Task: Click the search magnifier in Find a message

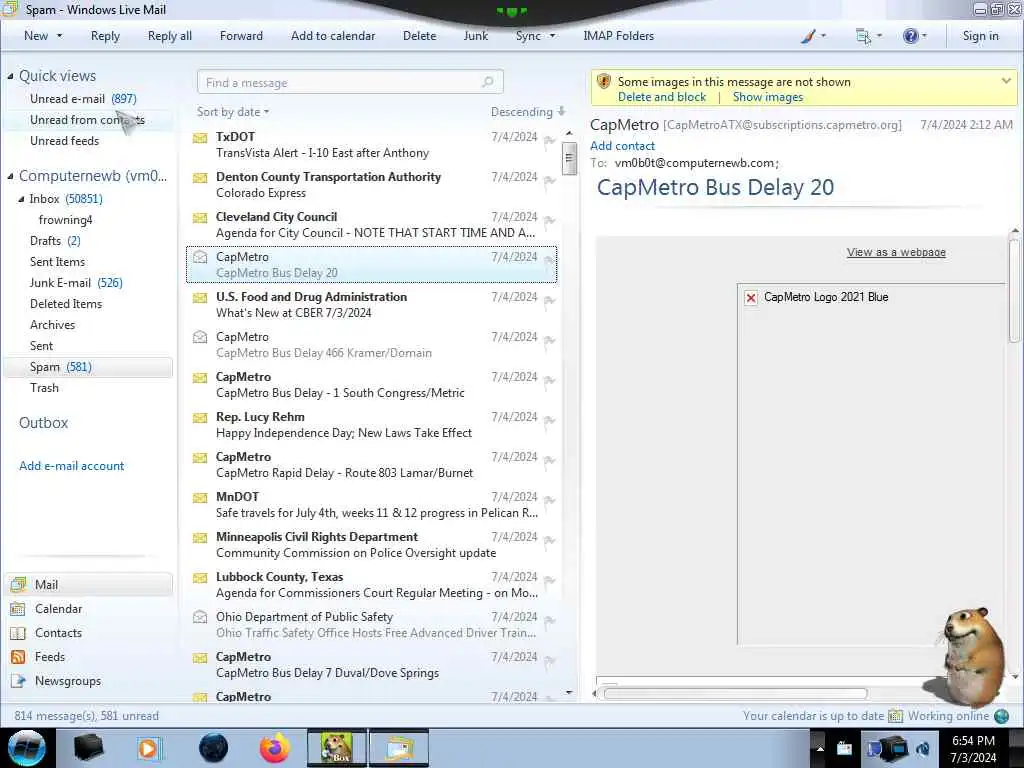Action: pos(487,82)
